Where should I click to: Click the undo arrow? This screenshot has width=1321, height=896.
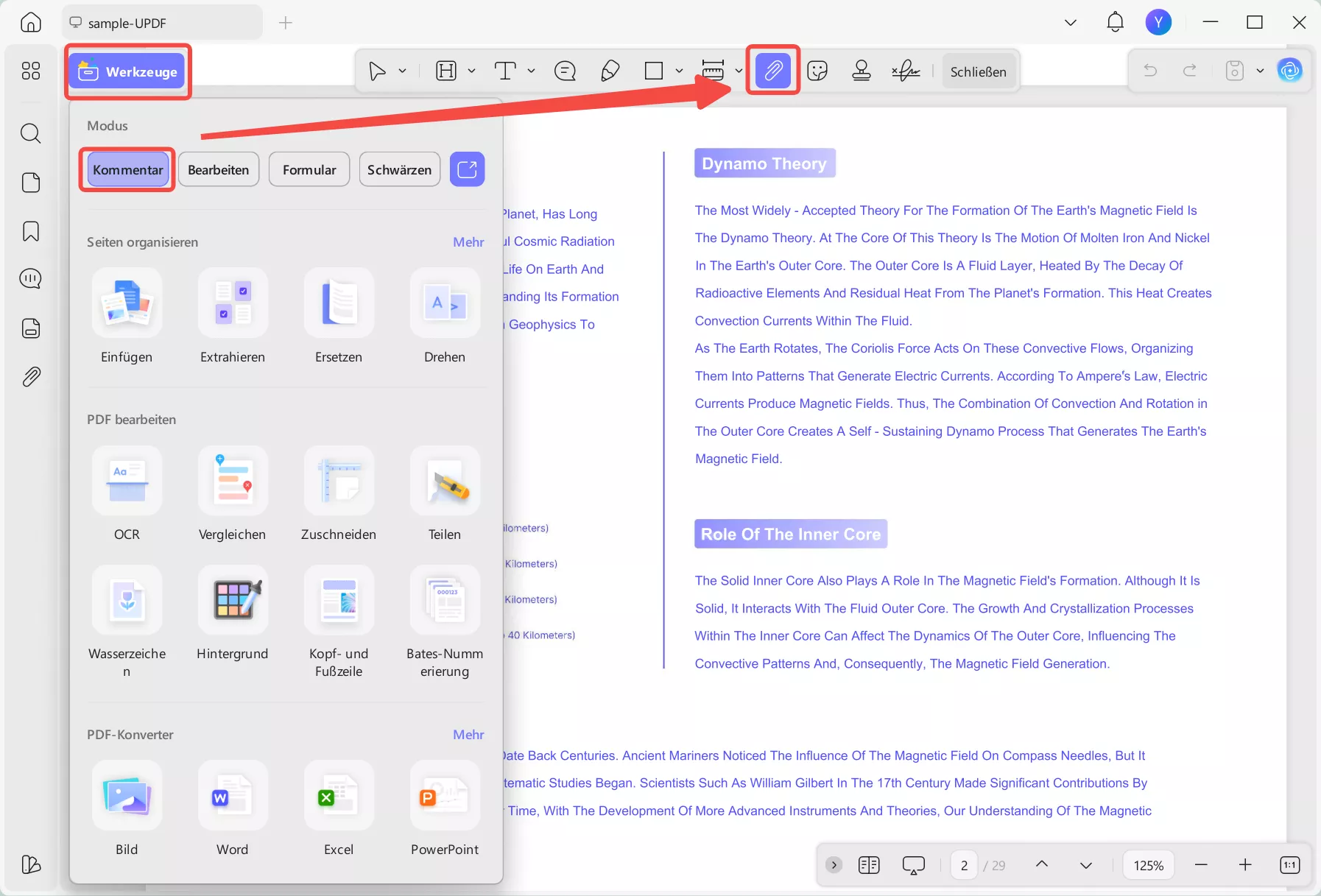tap(1150, 71)
